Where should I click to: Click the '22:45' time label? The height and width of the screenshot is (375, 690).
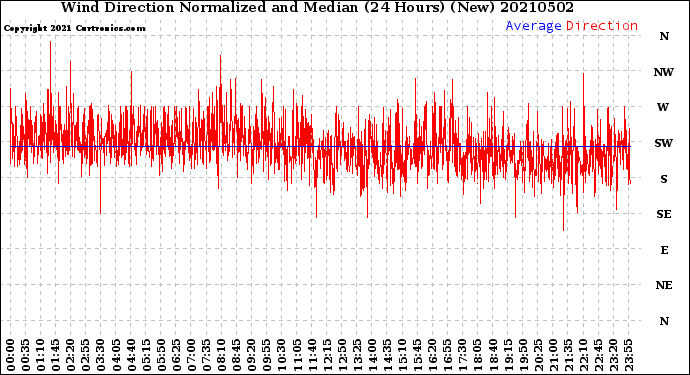(598, 355)
